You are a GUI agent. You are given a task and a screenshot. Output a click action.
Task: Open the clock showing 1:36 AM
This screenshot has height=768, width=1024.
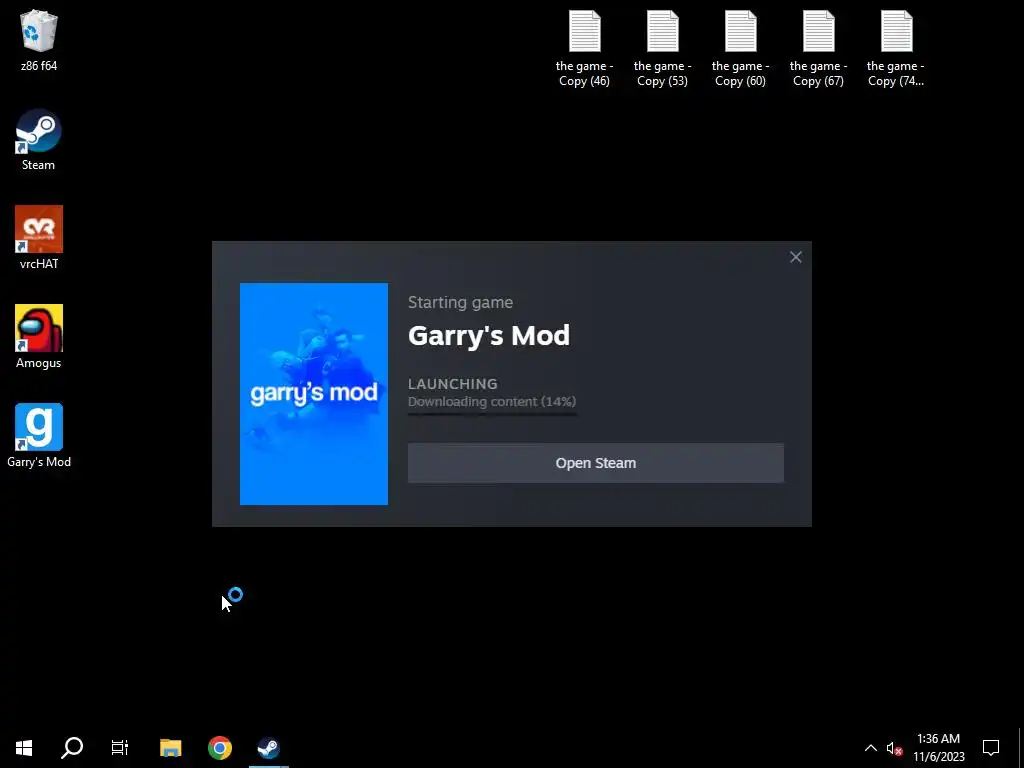point(938,748)
